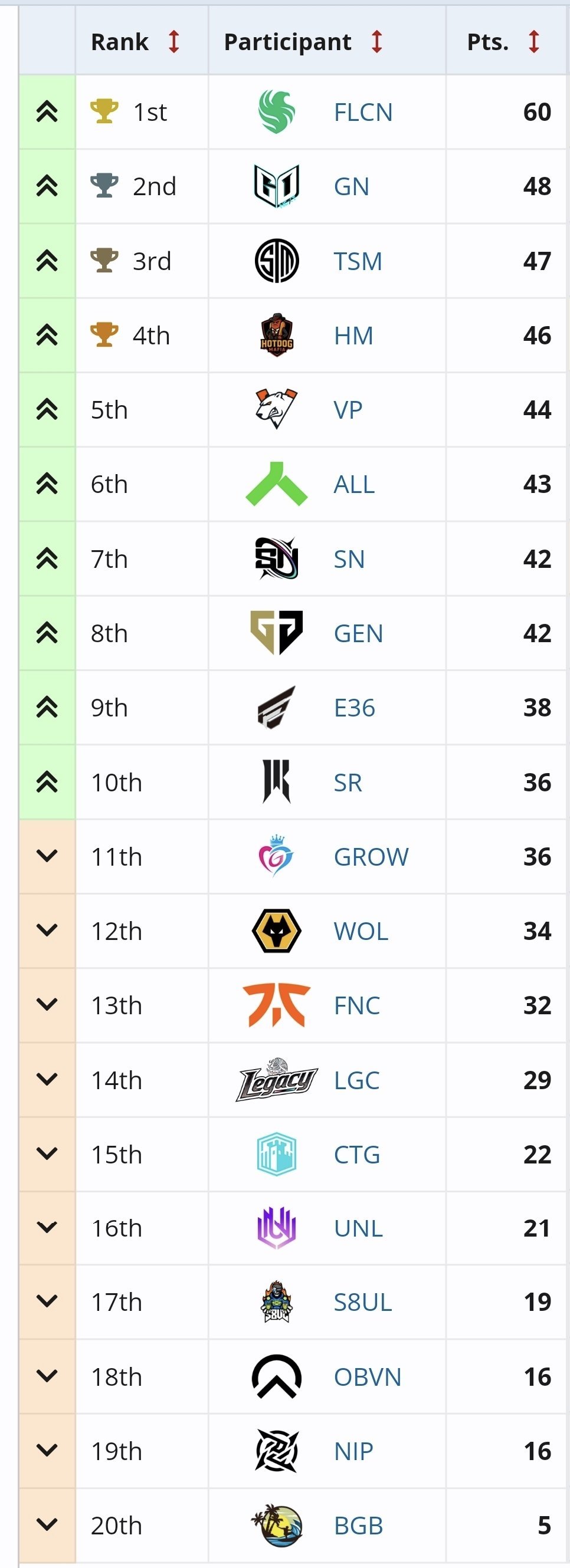Expand the 1st place FLCN double chevron

pyautogui.click(x=47, y=111)
